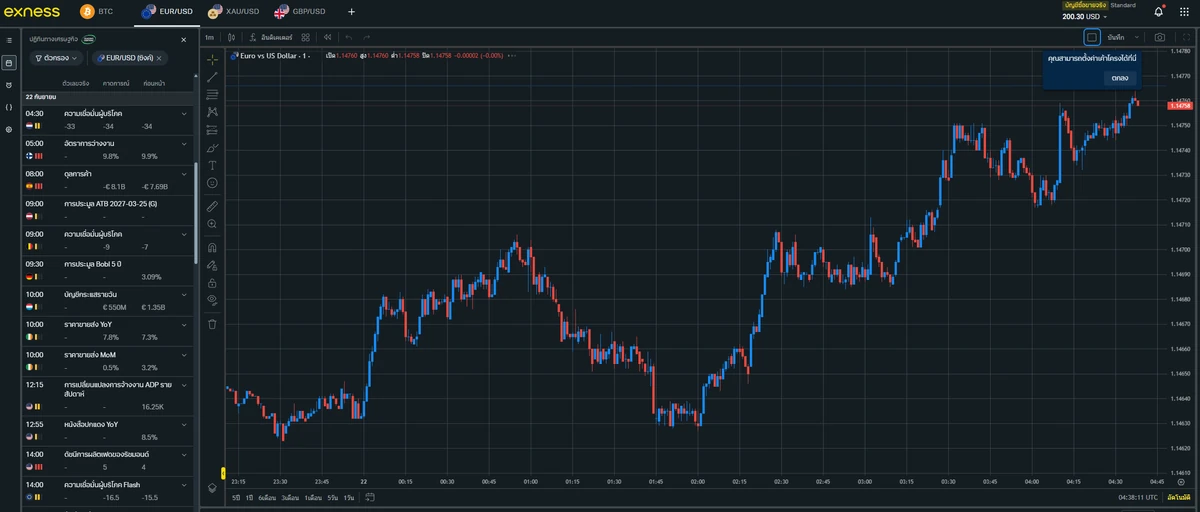Switch to the EUR/USD tab
The height and width of the screenshot is (512, 1200).
[x=167, y=12]
